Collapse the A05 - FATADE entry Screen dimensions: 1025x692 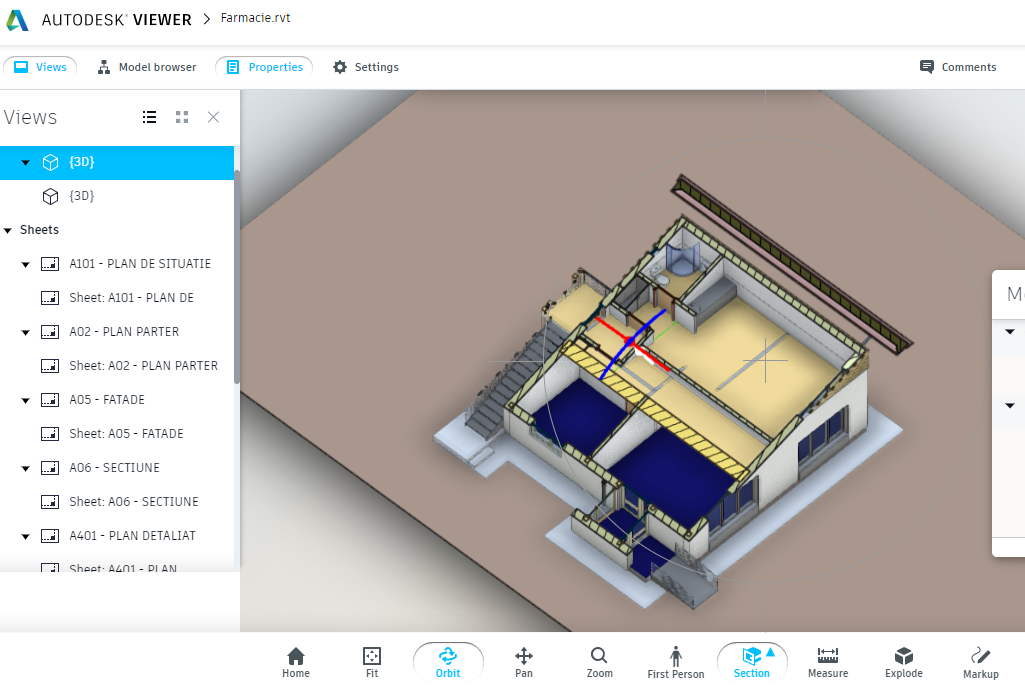pos(25,399)
